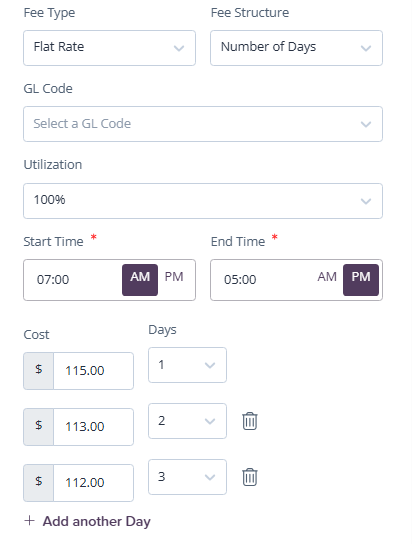
Task: Click the plus icon beside Add another Day
Action: point(29,520)
